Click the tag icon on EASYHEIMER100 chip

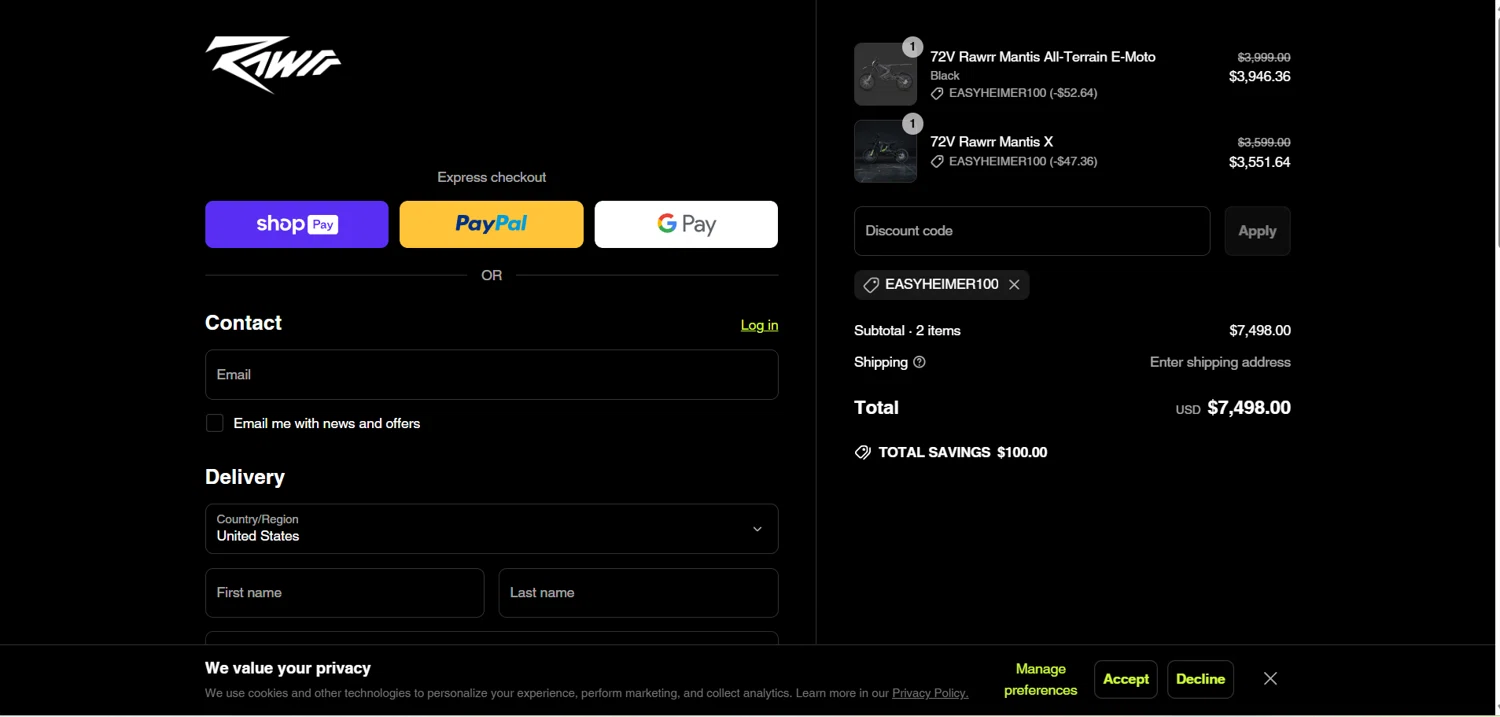(x=871, y=285)
